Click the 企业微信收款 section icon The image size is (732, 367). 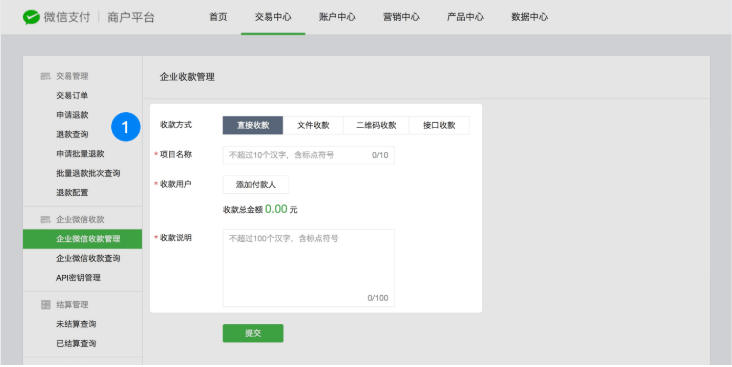pyautogui.click(x=45, y=219)
